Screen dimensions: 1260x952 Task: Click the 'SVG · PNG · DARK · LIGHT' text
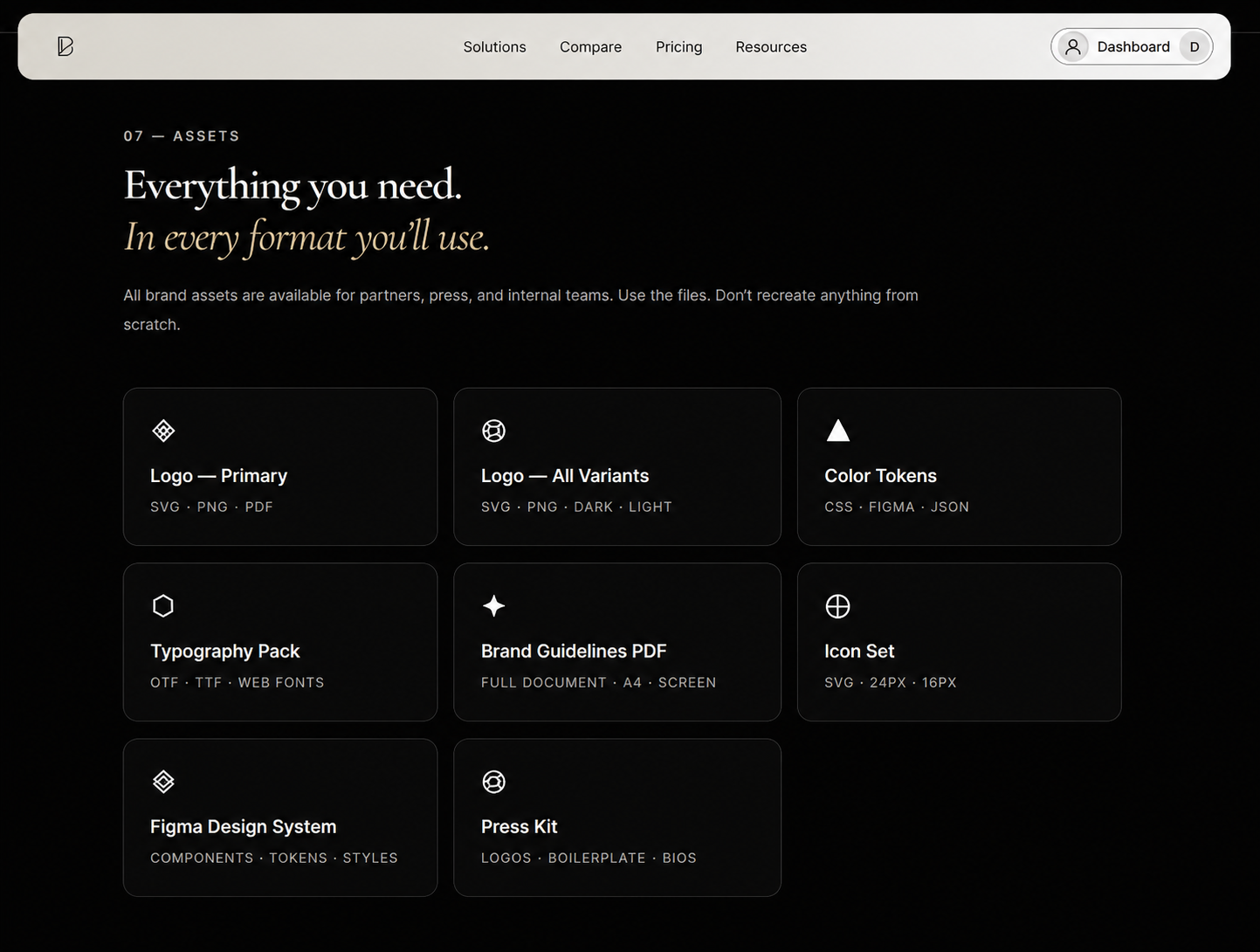click(x=576, y=507)
